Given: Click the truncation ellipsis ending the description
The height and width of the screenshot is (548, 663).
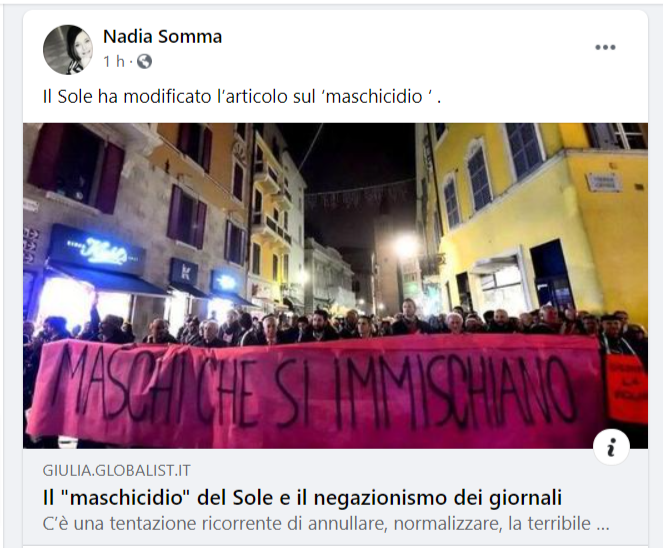Looking at the screenshot, I should click(603, 525).
